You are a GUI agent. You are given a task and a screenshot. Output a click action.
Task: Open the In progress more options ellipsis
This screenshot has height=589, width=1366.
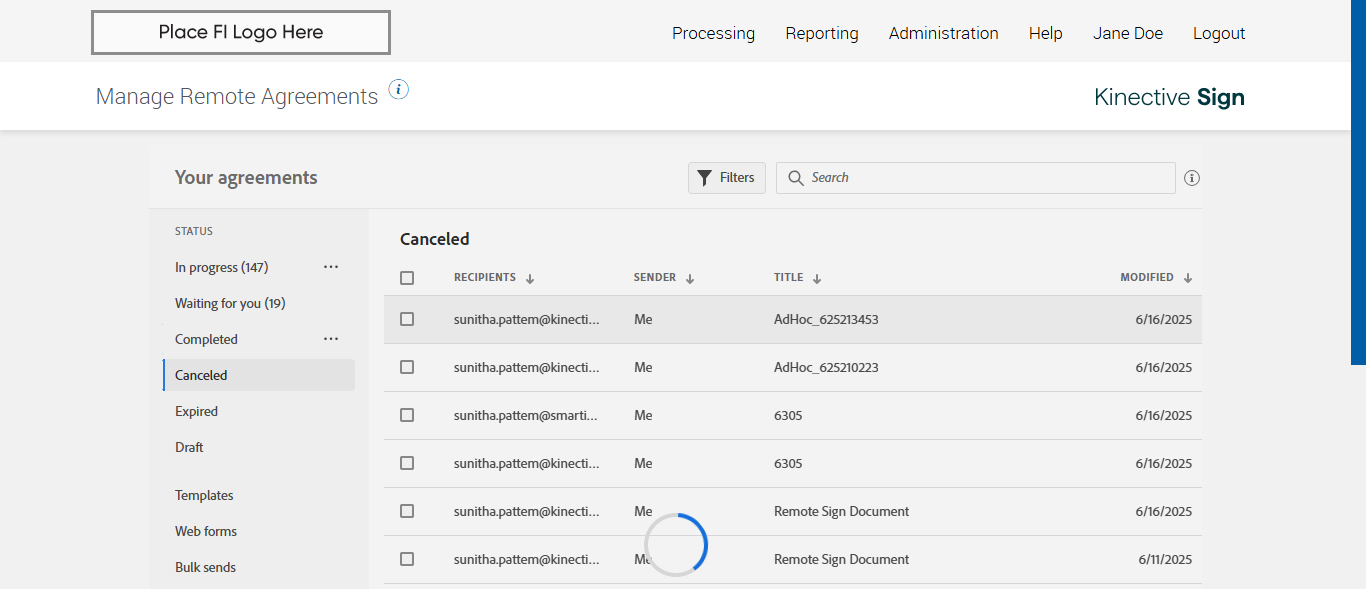331,267
